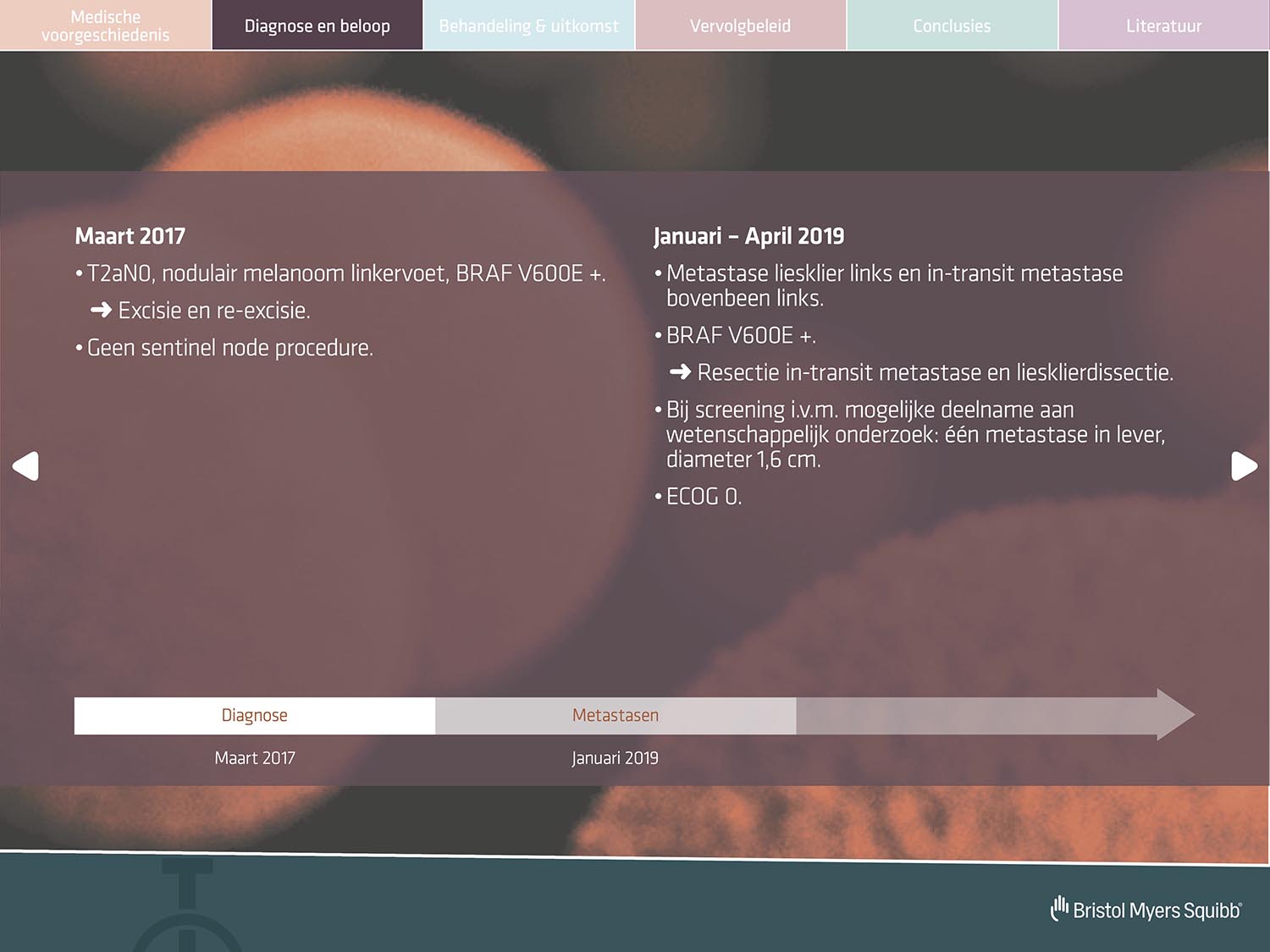Click 'Januari 2019' label under timeline
Screen dimensions: 1270x952
click(616, 758)
